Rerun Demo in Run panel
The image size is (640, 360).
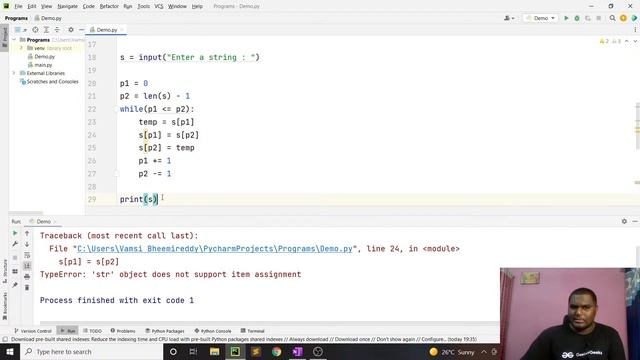pos(15,233)
